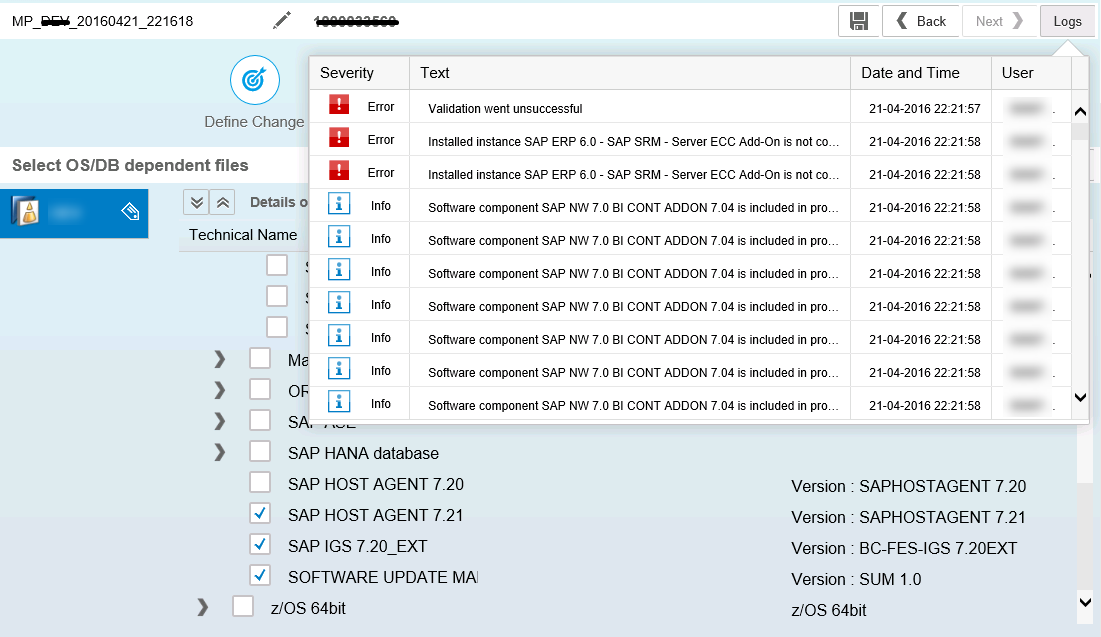This screenshot has width=1101, height=637.
Task: Click Version : BC-FES-IGS 7.20EXT text
Action: click(x=904, y=548)
